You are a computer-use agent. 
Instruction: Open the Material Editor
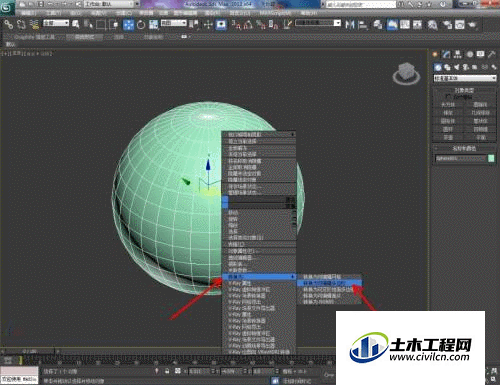pos(432,25)
